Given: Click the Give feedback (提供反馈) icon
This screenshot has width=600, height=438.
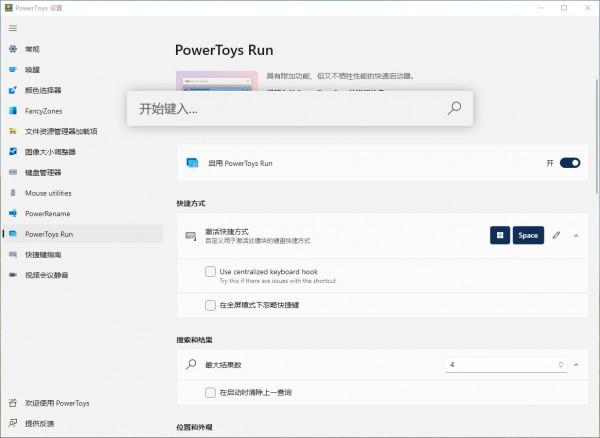Looking at the screenshot, I should click(x=13, y=423).
